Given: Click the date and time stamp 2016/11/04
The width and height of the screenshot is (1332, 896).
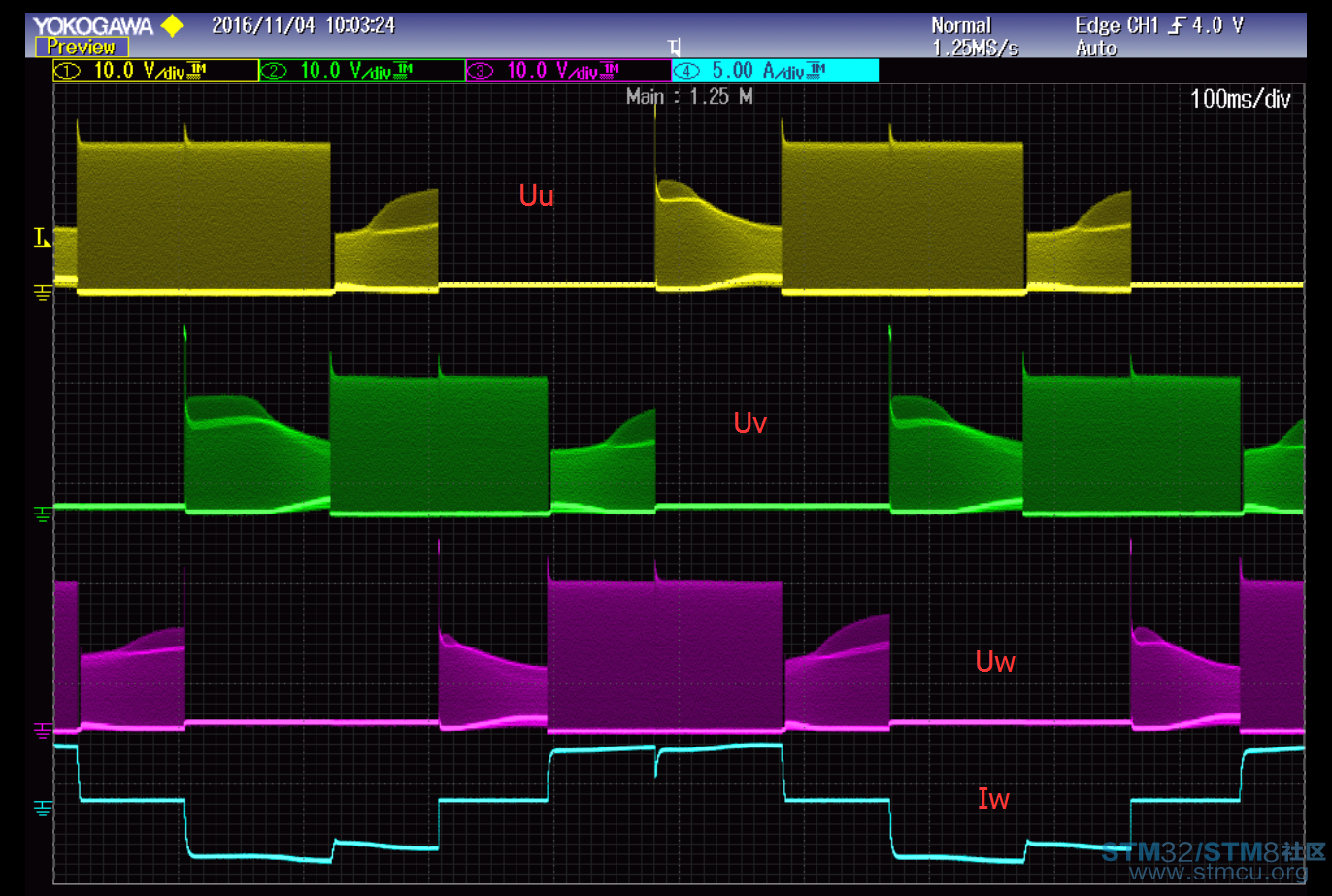Looking at the screenshot, I should point(303,25).
